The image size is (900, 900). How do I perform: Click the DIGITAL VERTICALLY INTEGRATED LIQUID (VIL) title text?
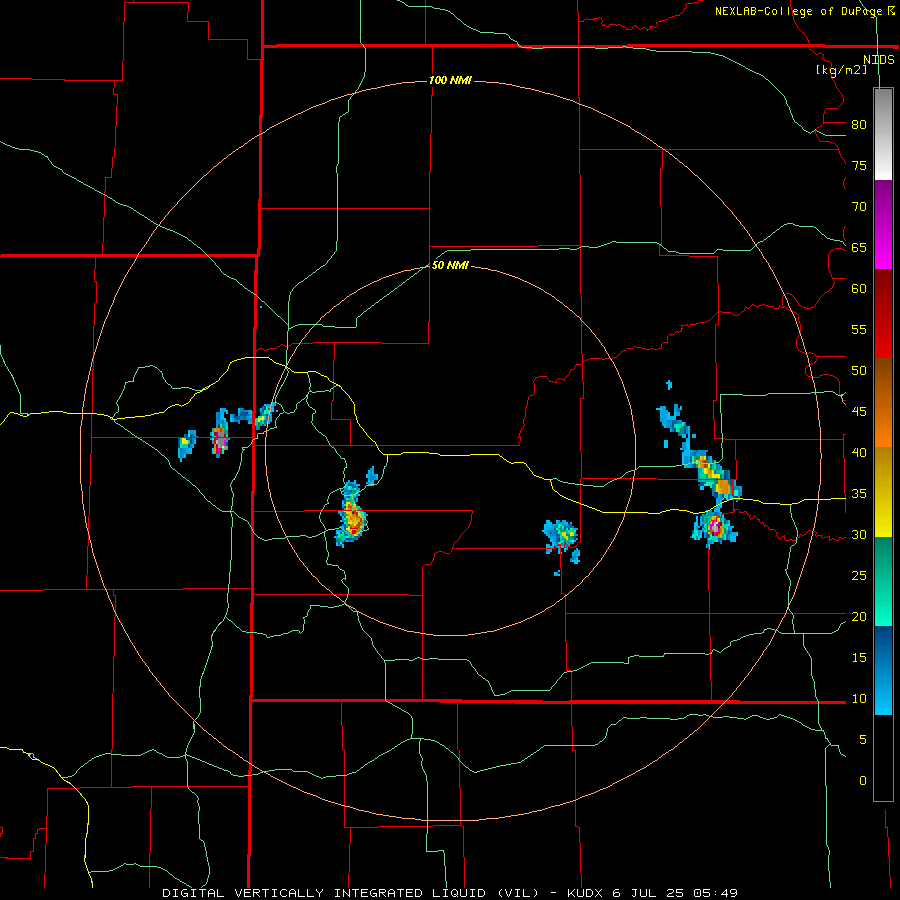(x=351, y=893)
